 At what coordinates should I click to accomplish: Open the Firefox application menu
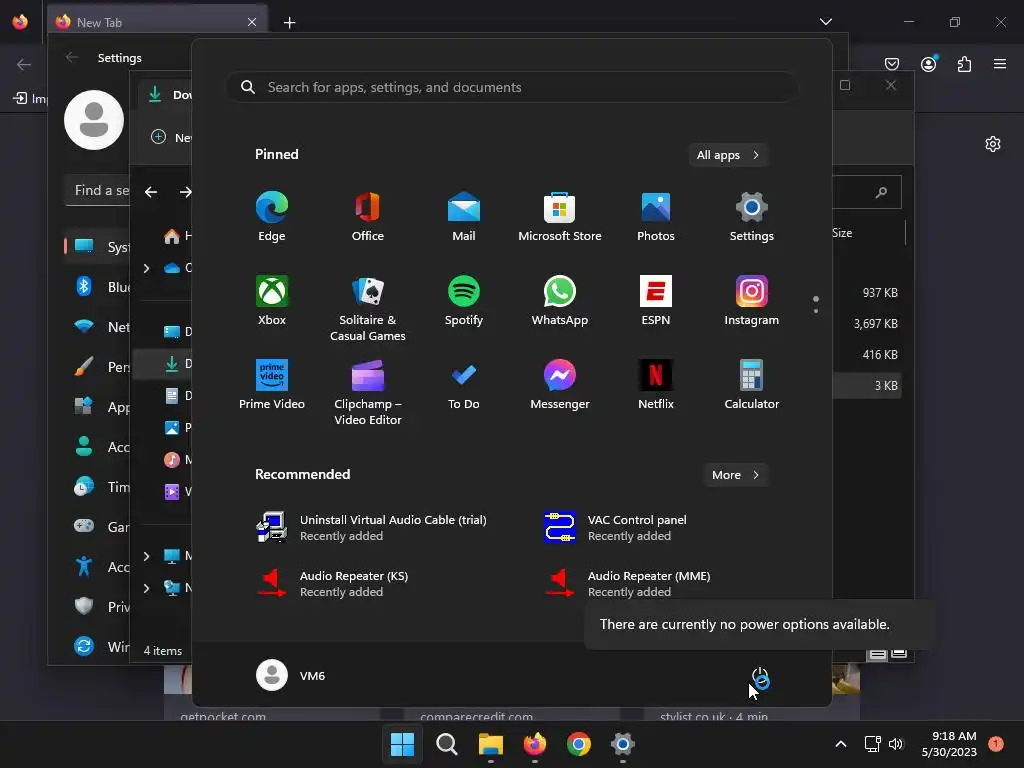[1000, 64]
